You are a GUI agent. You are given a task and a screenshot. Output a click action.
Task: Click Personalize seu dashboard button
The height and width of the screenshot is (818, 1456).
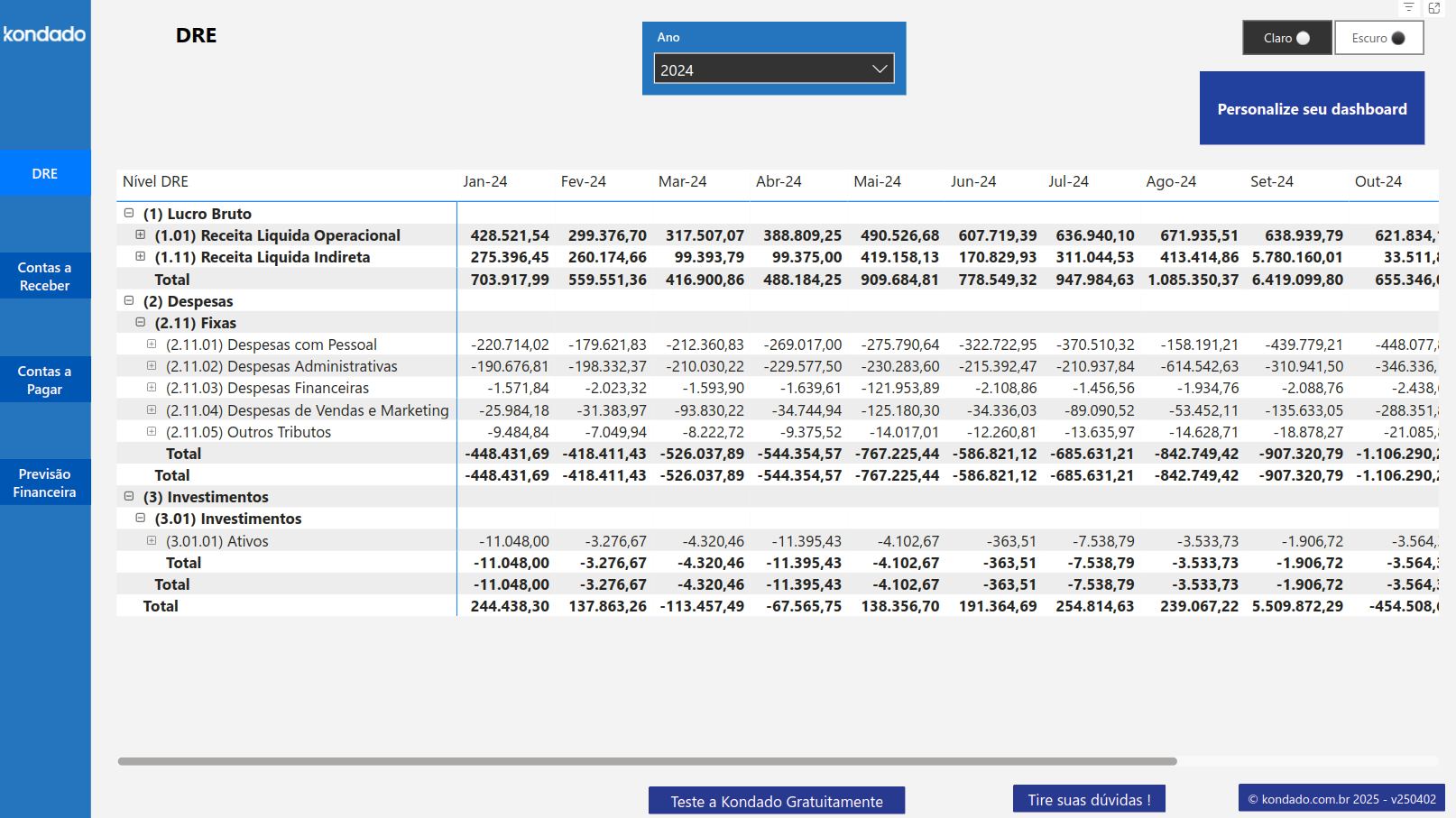[x=1311, y=108]
